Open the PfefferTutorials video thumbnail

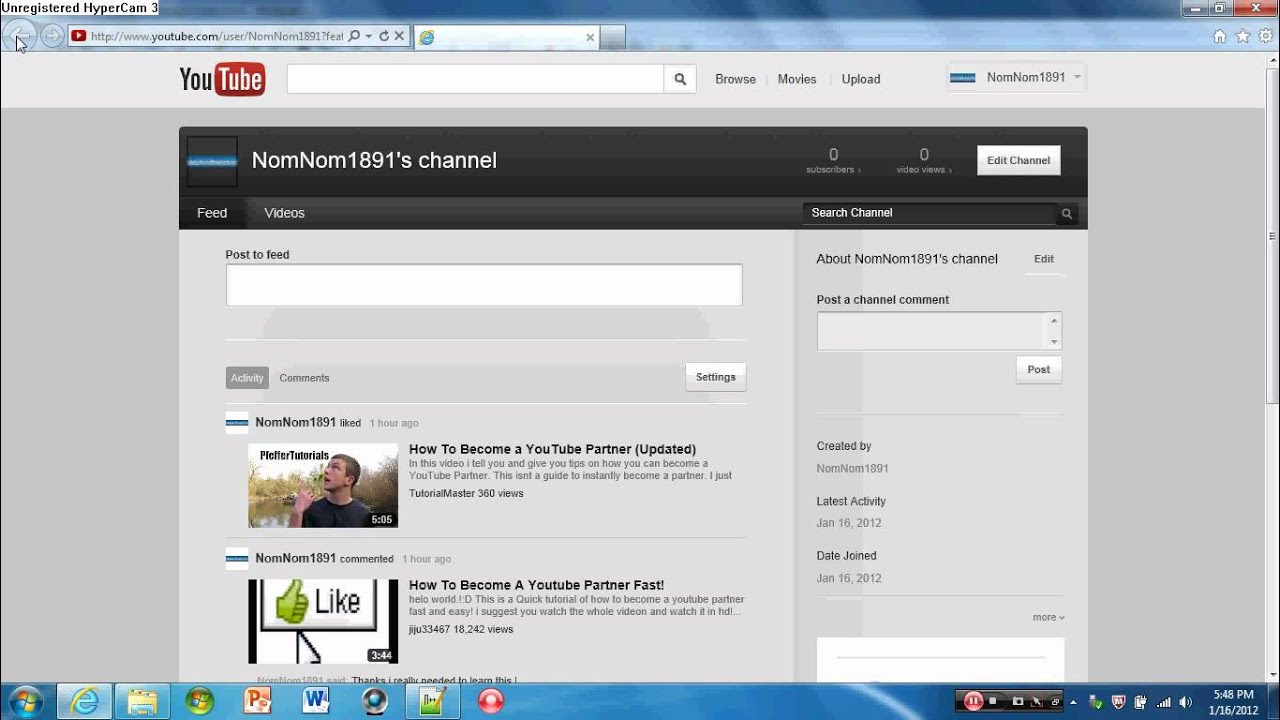point(323,486)
